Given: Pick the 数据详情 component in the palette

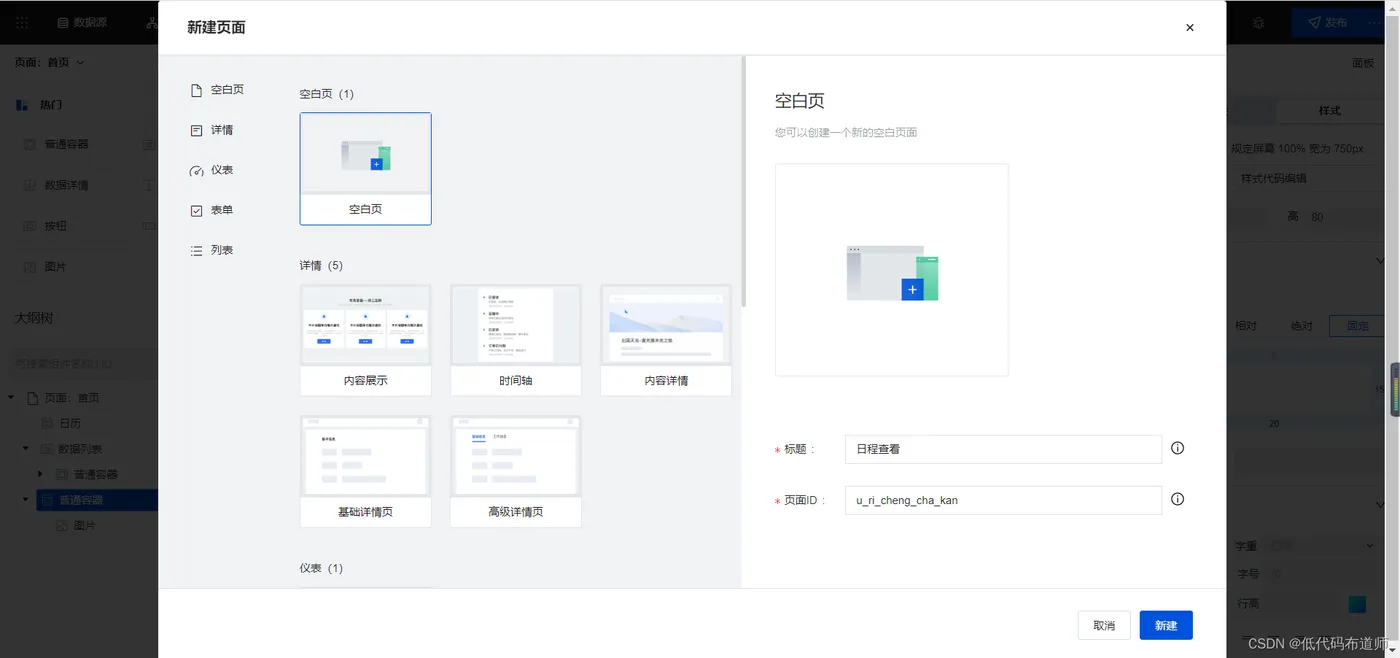Looking at the screenshot, I should tap(56, 185).
